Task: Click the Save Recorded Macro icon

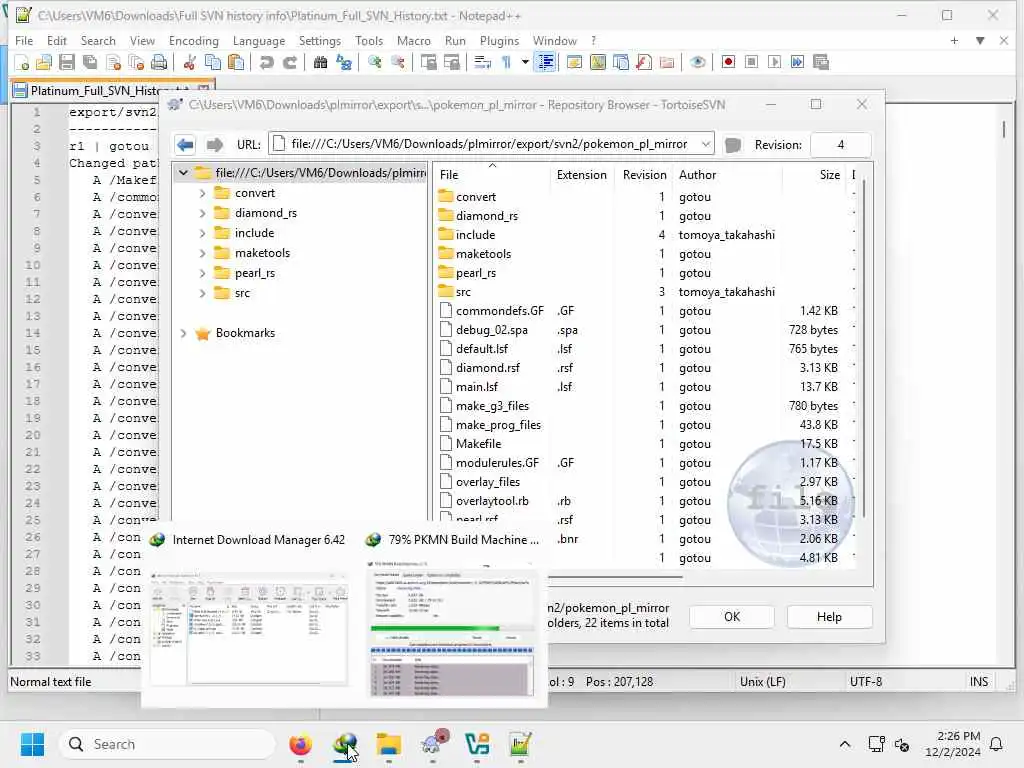Action: (x=821, y=62)
